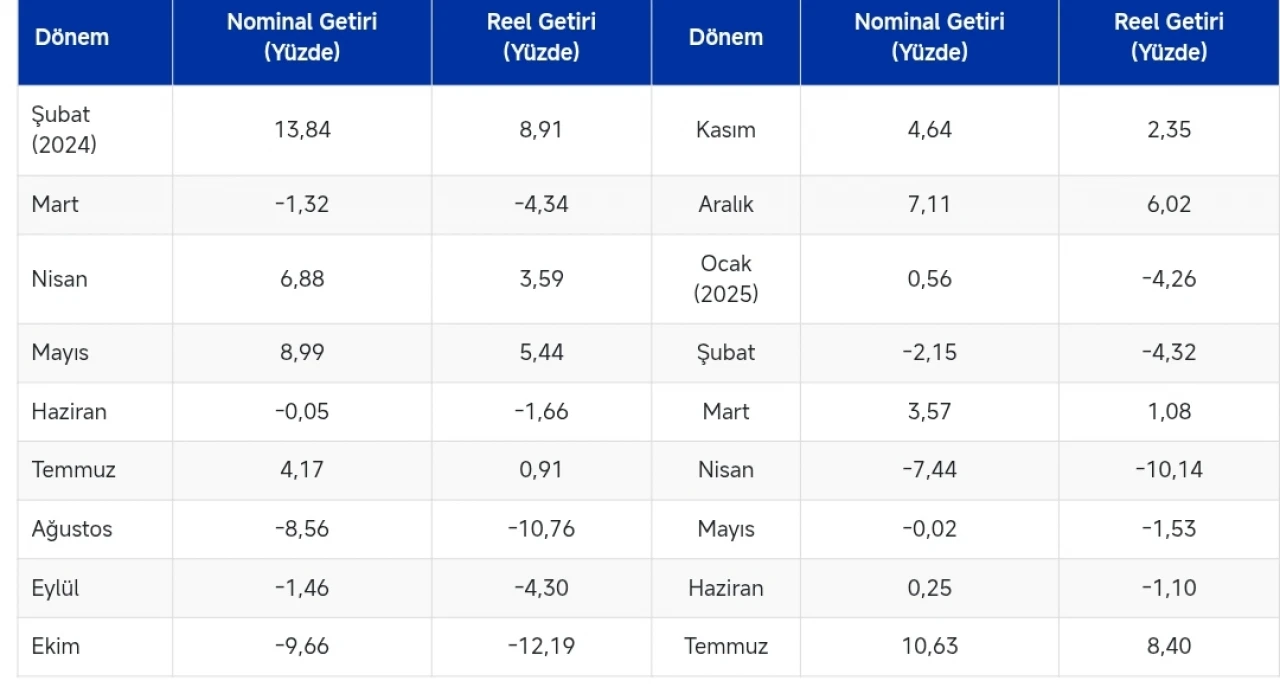The width and height of the screenshot is (1280, 687).
Task: Click the 7,11 value in Aralık row
Action: (929, 204)
